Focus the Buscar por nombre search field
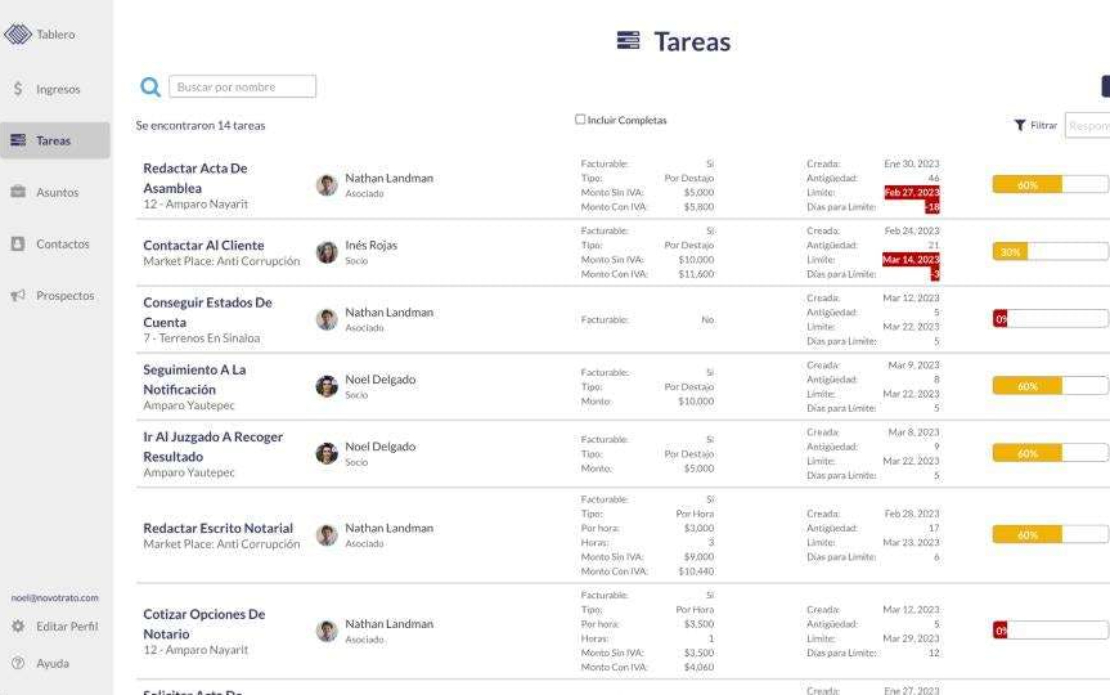This screenshot has height=695, width=1110. (242, 86)
